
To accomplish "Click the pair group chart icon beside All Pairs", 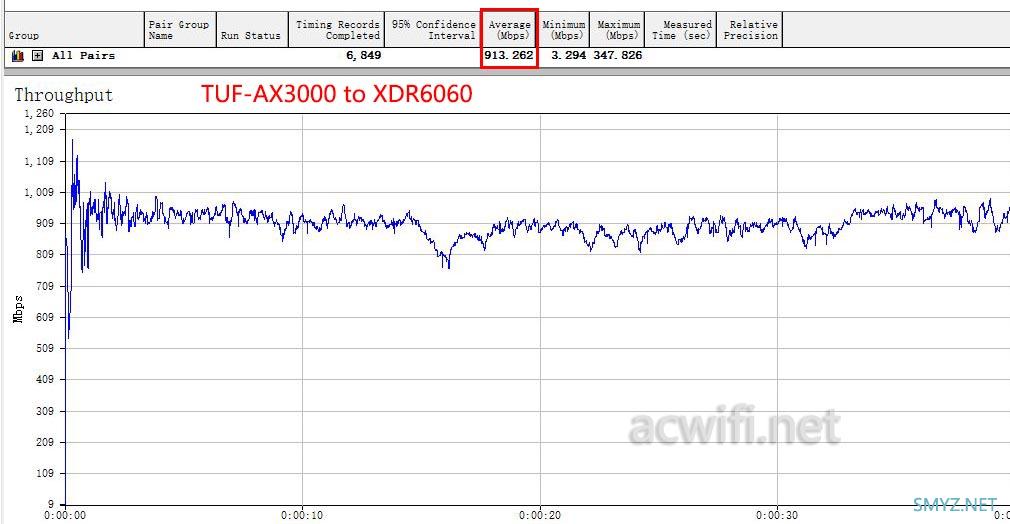I will (x=18, y=56).
